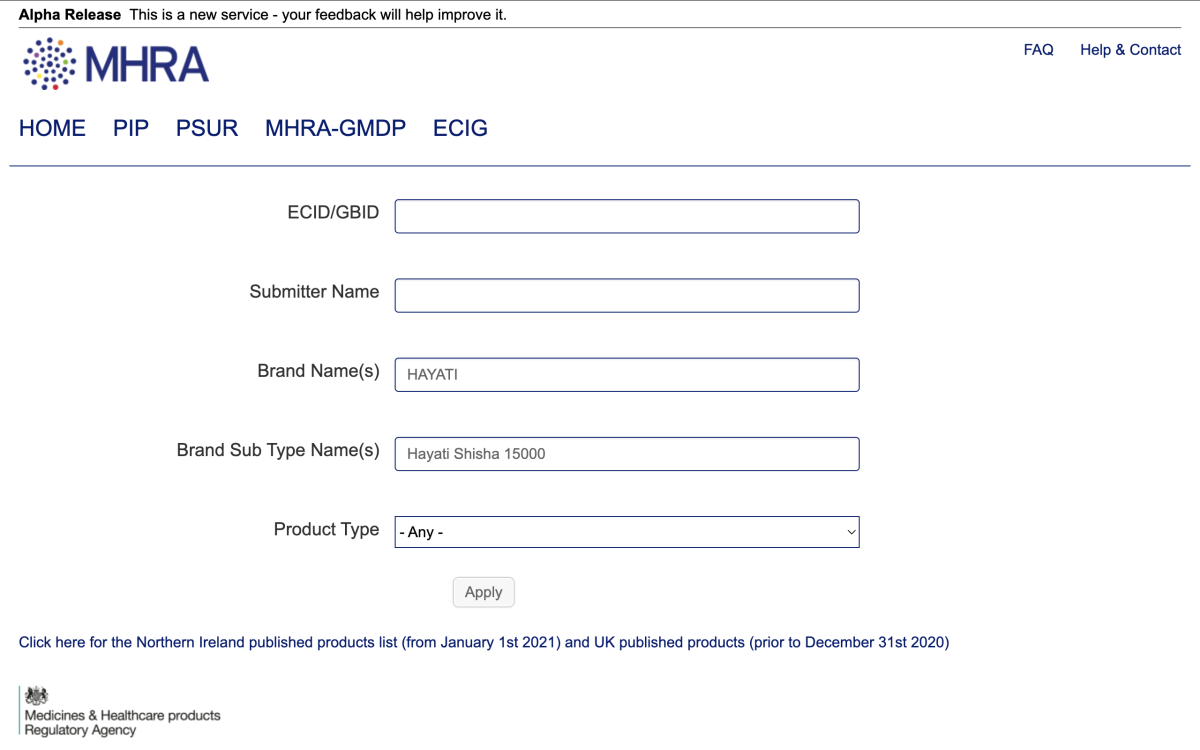Image resolution: width=1200 pixels, height=750 pixels.
Task: Expand the Product Type dropdown
Action: click(626, 532)
